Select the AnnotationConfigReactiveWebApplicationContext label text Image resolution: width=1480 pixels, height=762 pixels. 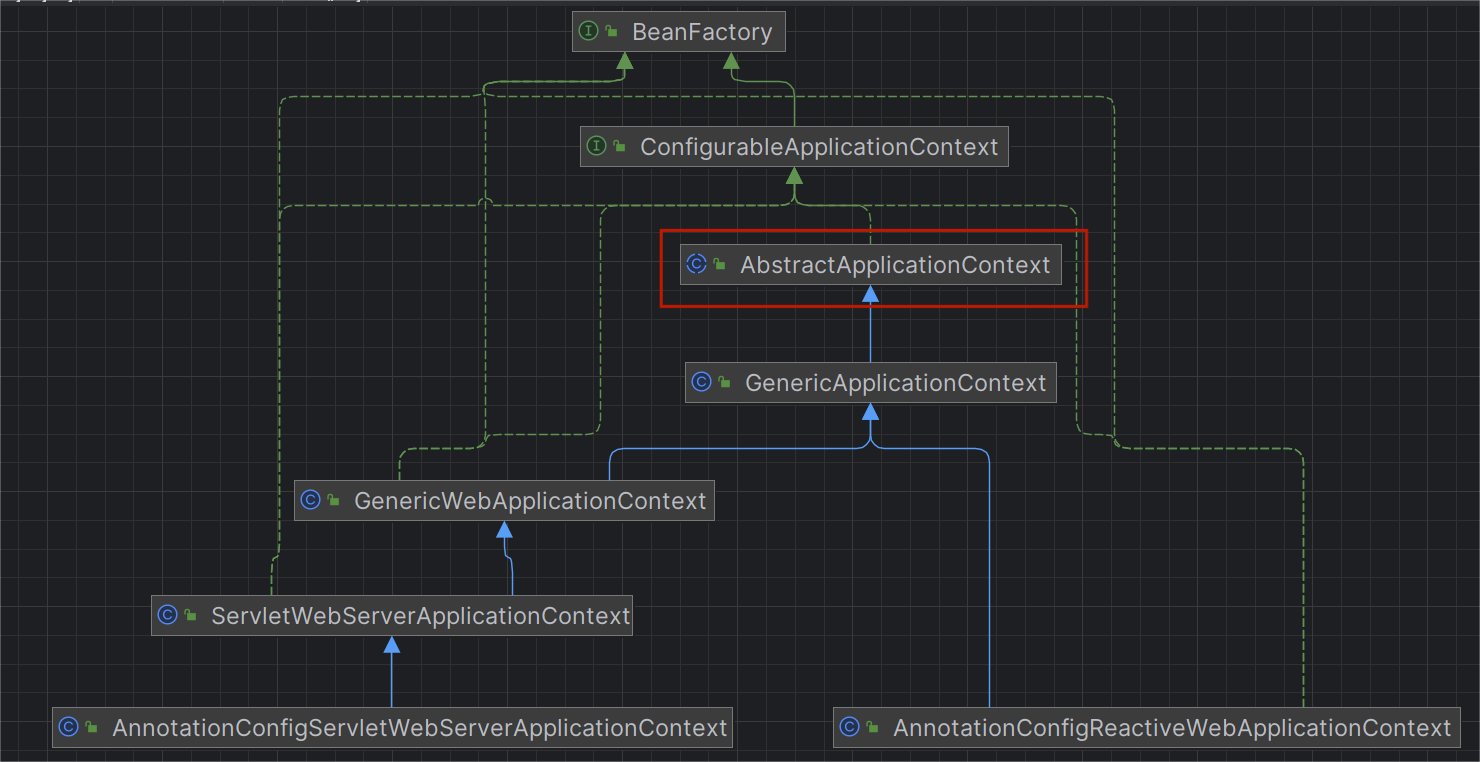[1171, 728]
